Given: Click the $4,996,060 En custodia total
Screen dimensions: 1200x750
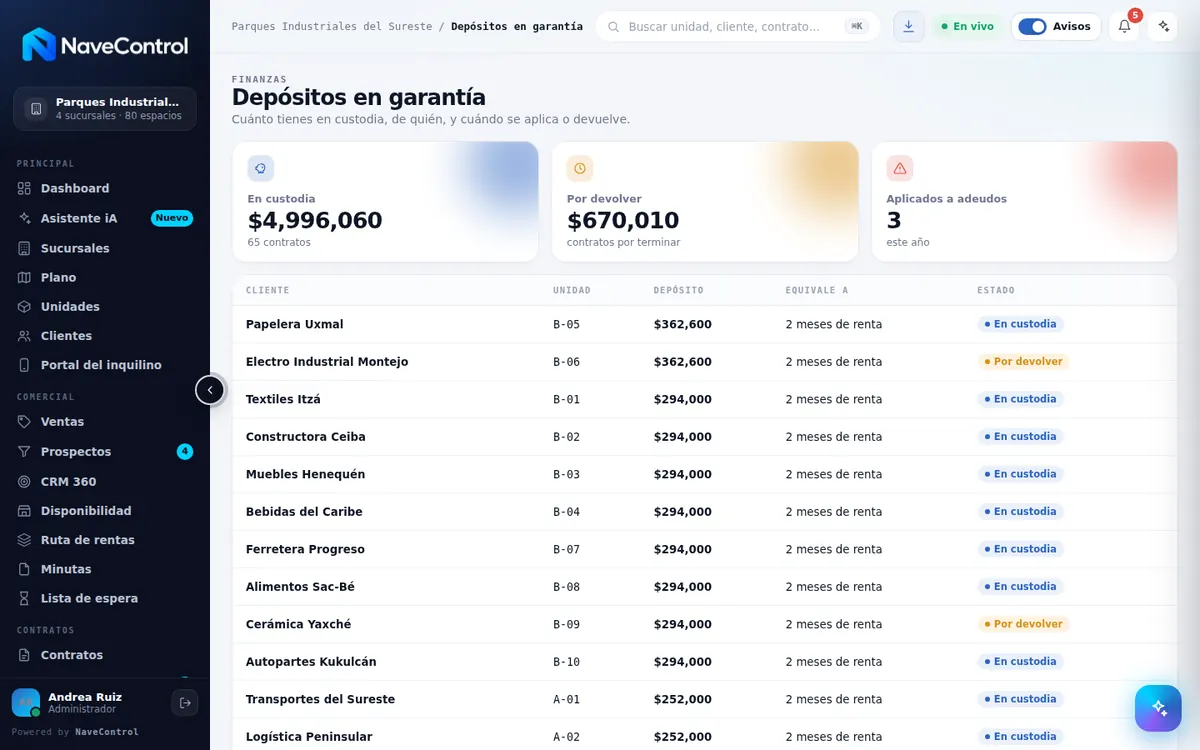Looking at the screenshot, I should click(x=315, y=220).
